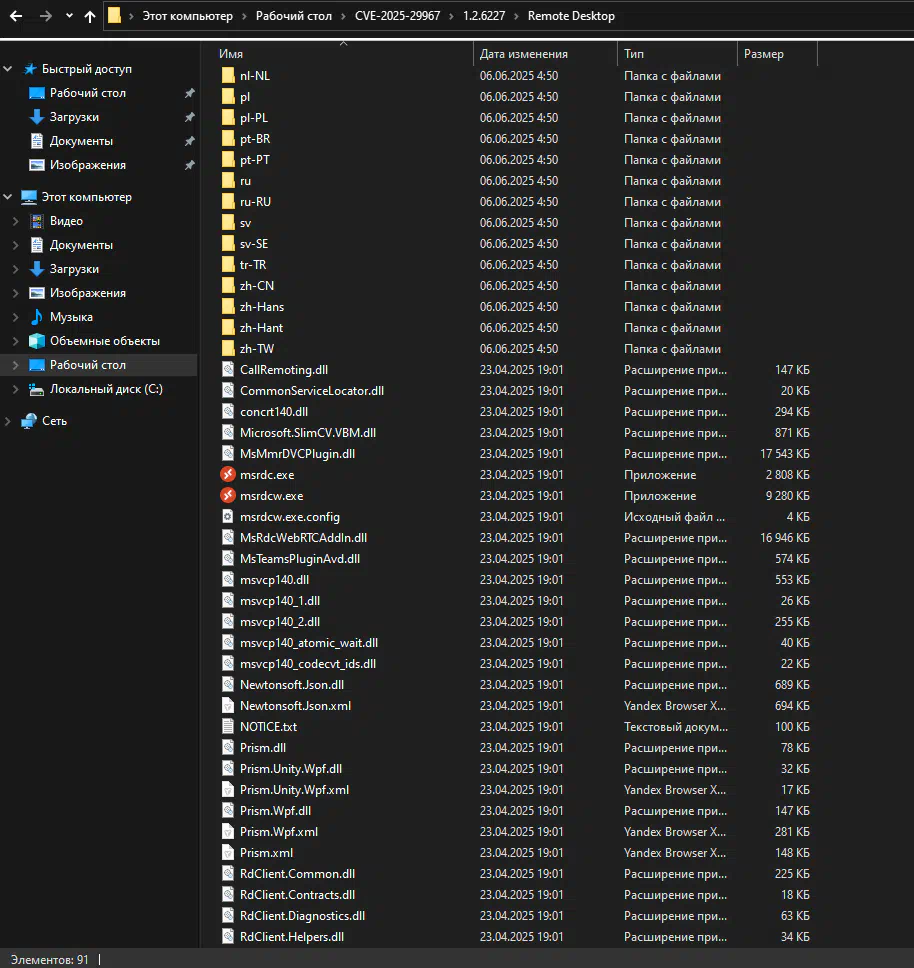This screenshot has width=914, height=968.
Task: Select the msrdc.exe application icon
Action: 228,474
